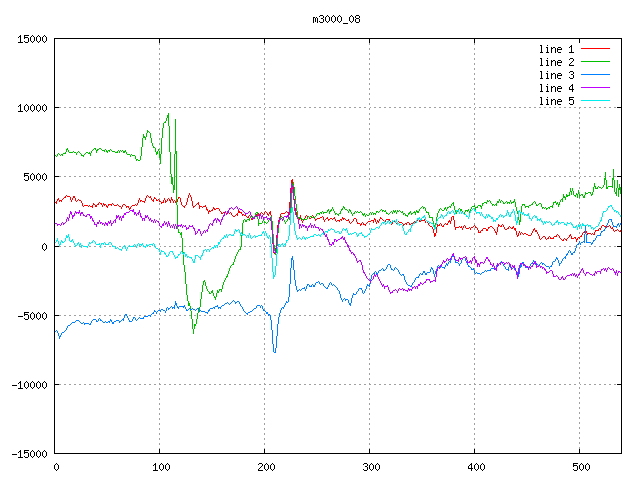Click the 500 label on the x-axis
The width and height of the screenshot is (640, 480).
pos(580,466)
